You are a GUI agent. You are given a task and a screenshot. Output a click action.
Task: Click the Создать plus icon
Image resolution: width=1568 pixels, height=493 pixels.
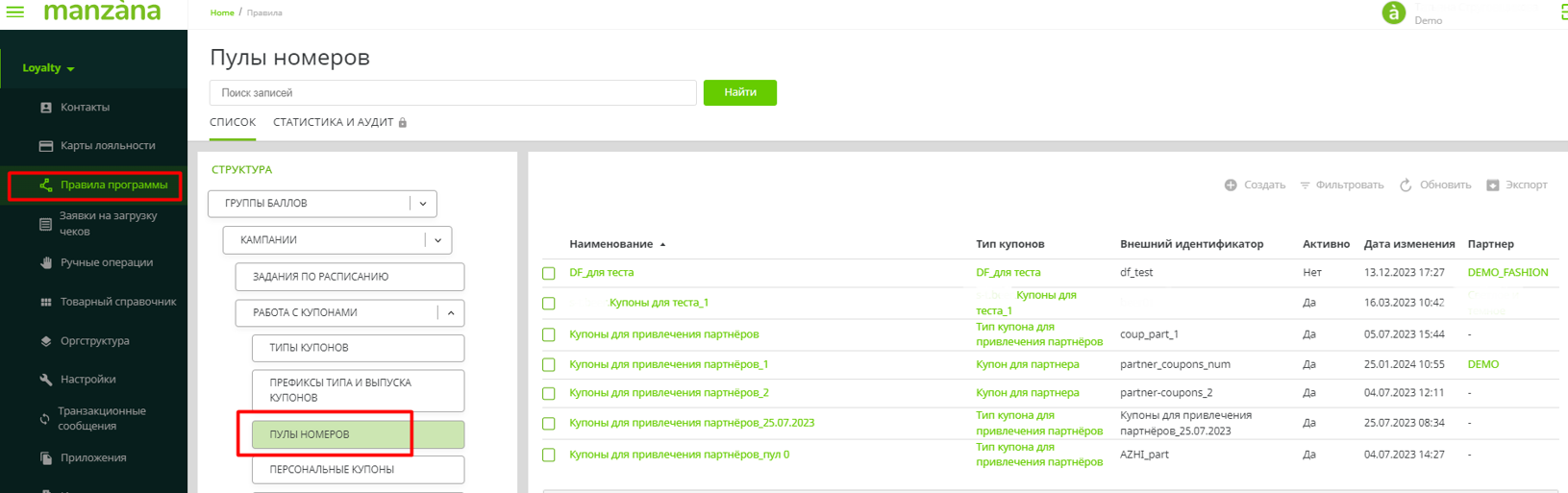[1231, 185]
